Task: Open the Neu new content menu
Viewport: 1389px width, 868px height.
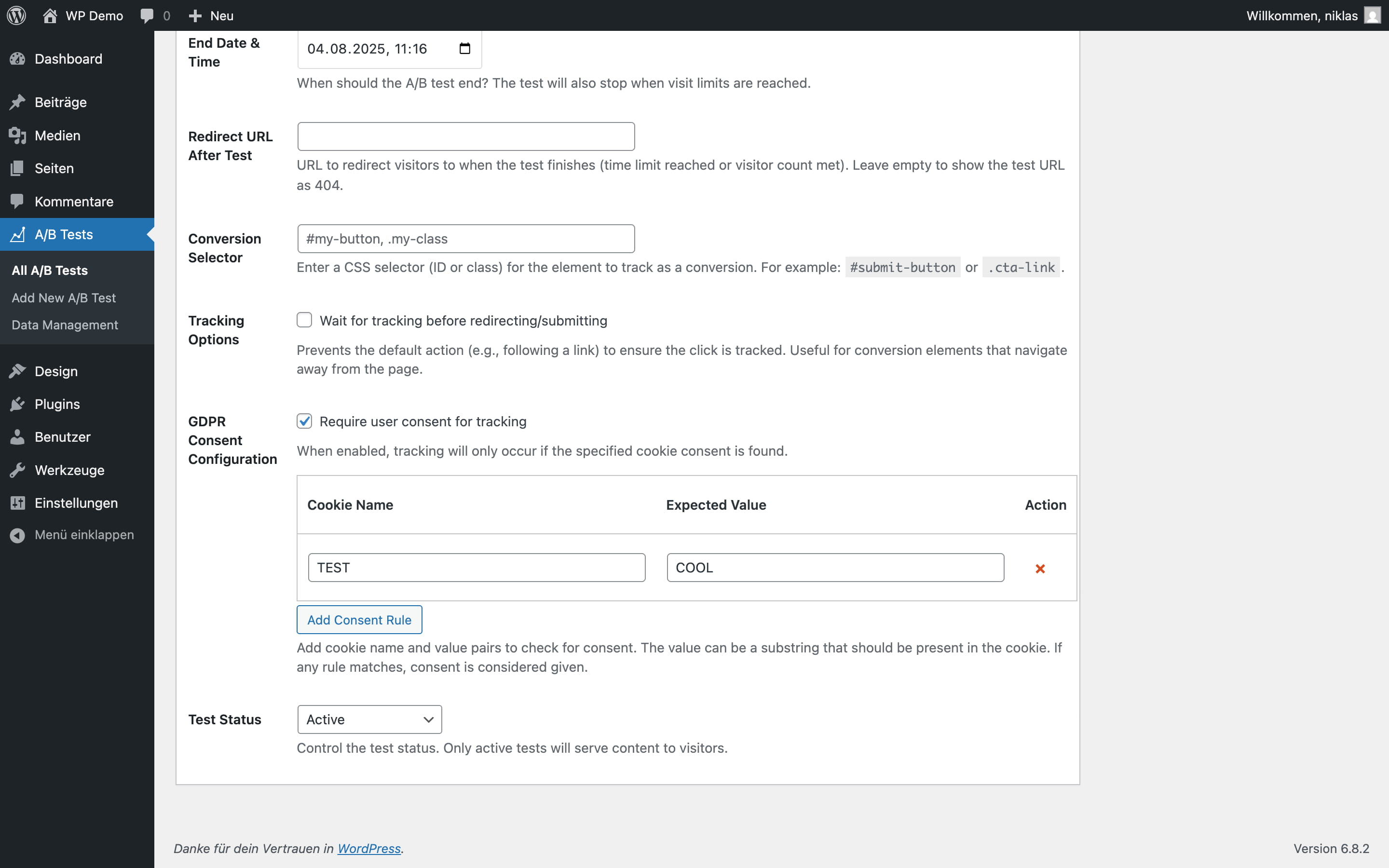Action: 211,15
